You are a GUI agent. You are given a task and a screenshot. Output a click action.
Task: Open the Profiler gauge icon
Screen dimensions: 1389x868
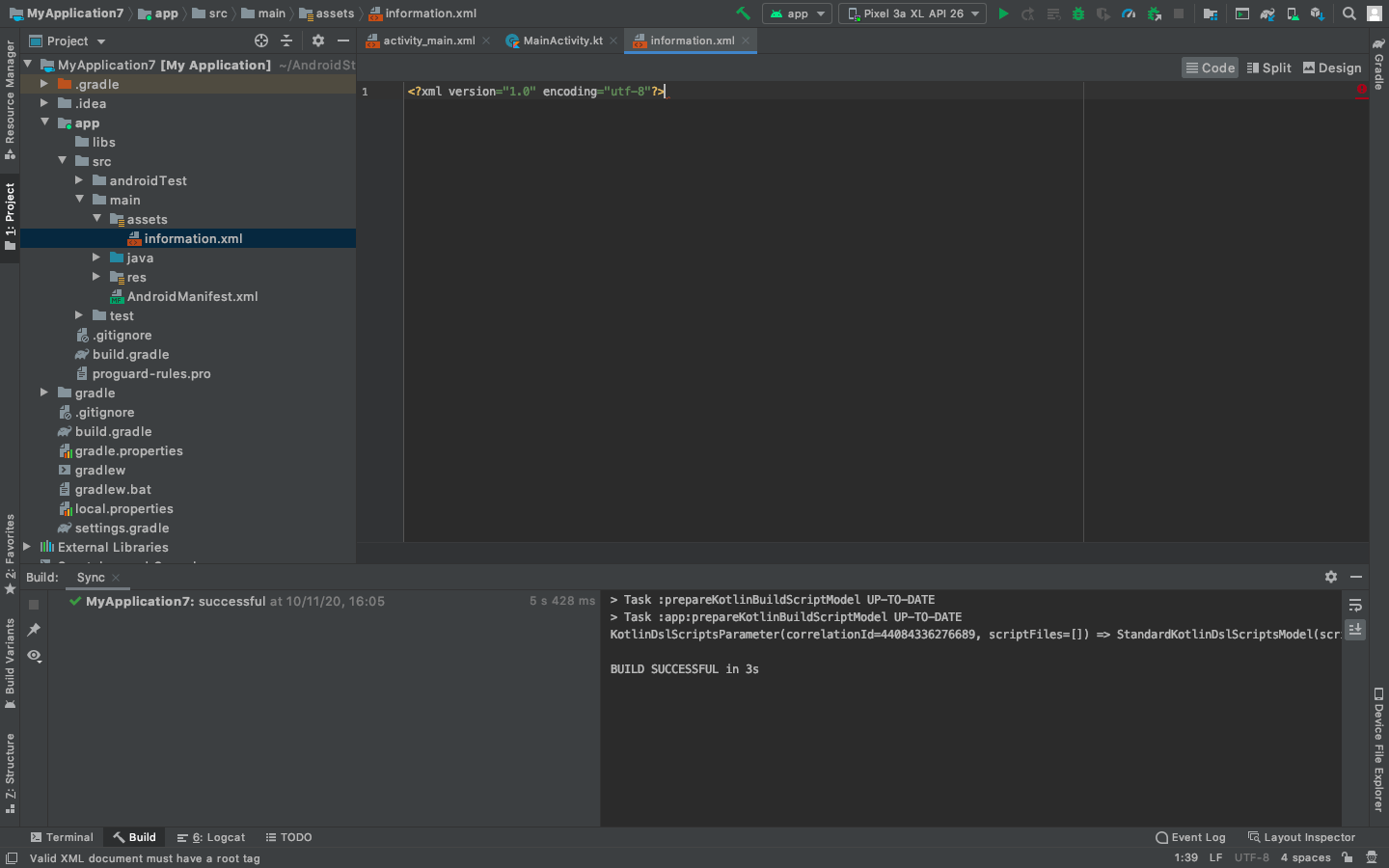tap(1129, 14)
